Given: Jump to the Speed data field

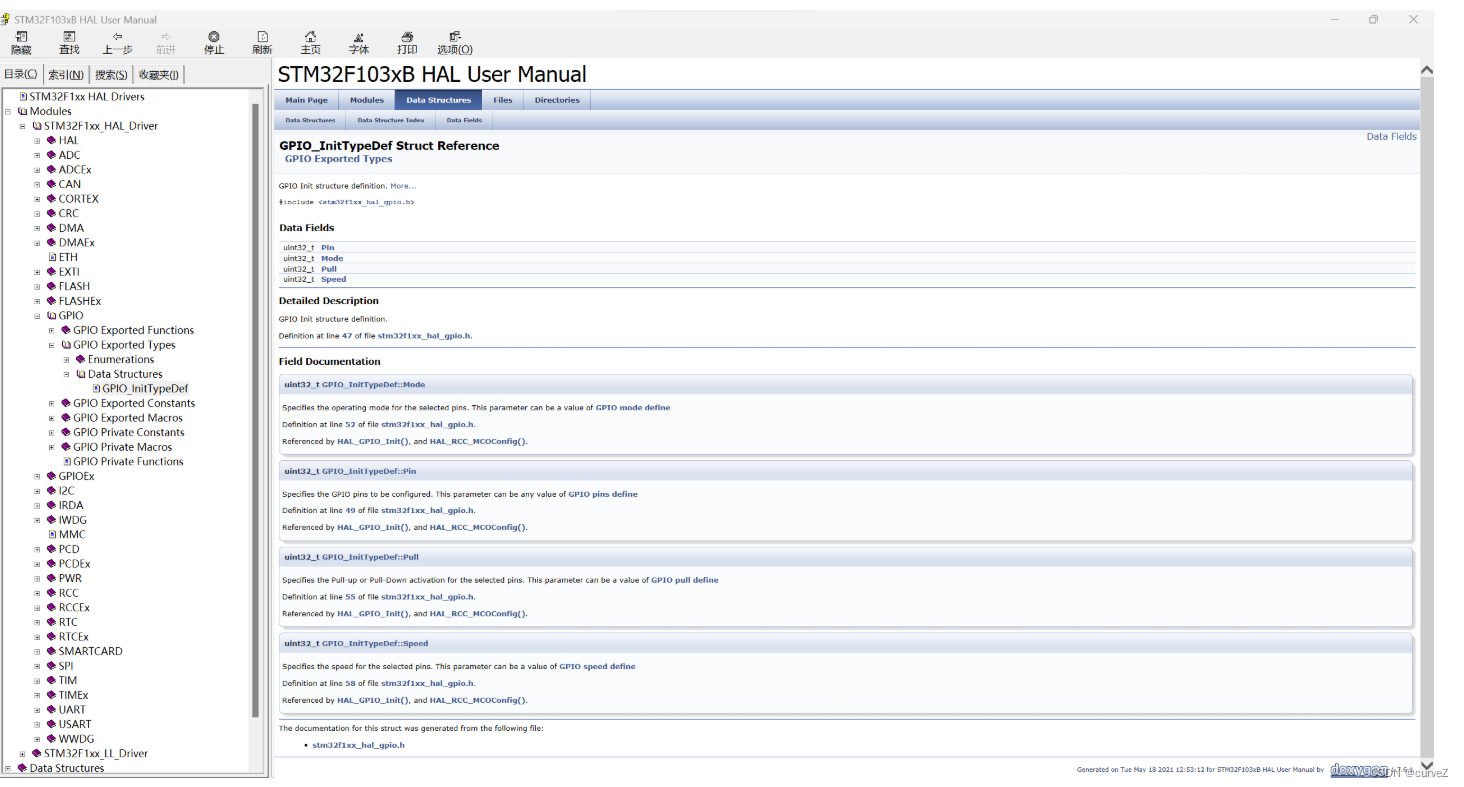Looking at the screenshot, I should (x=333, y=279).
